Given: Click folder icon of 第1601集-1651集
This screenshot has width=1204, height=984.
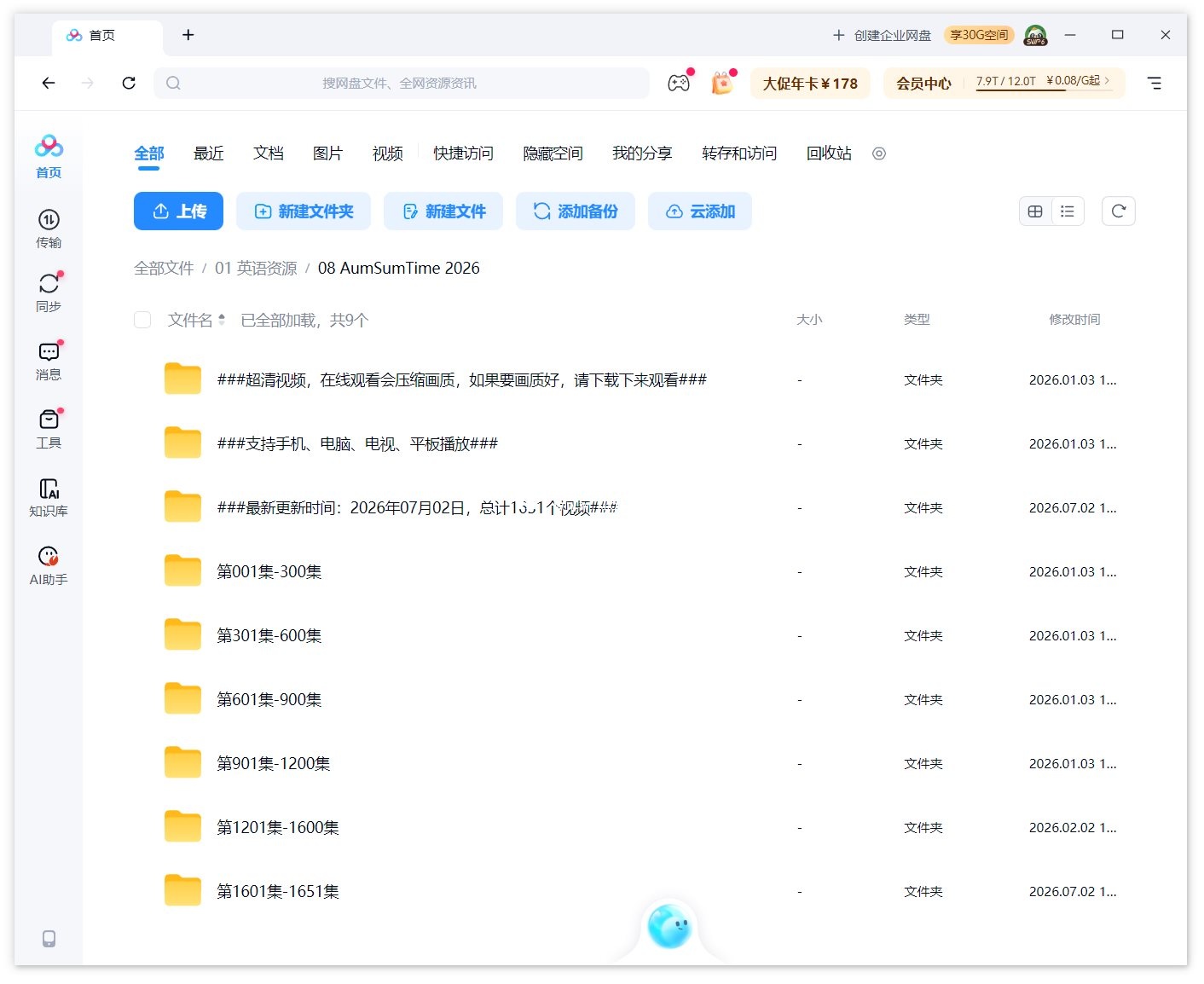Looking at the screenshot, I should 182,890.
